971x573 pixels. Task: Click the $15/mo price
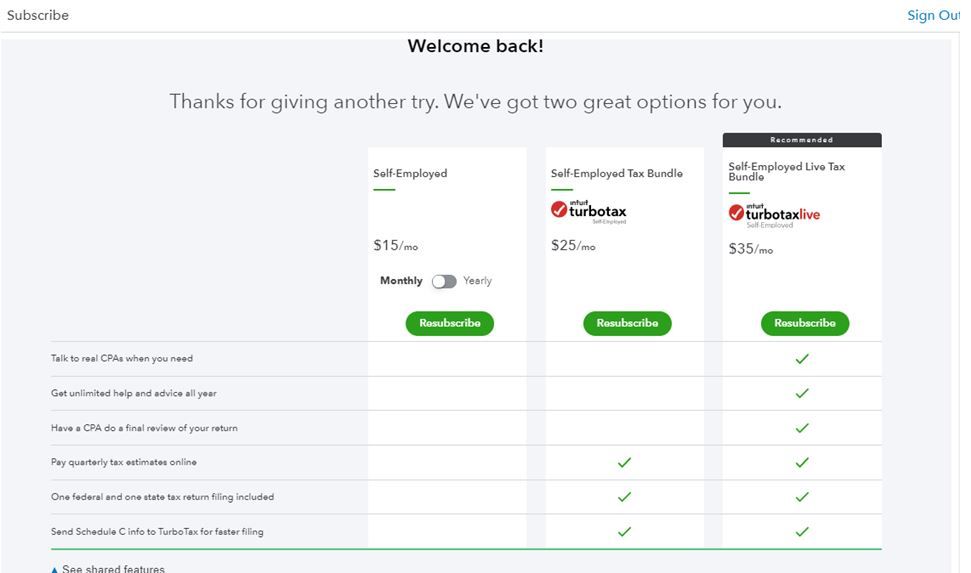click(x=396, y=245)
